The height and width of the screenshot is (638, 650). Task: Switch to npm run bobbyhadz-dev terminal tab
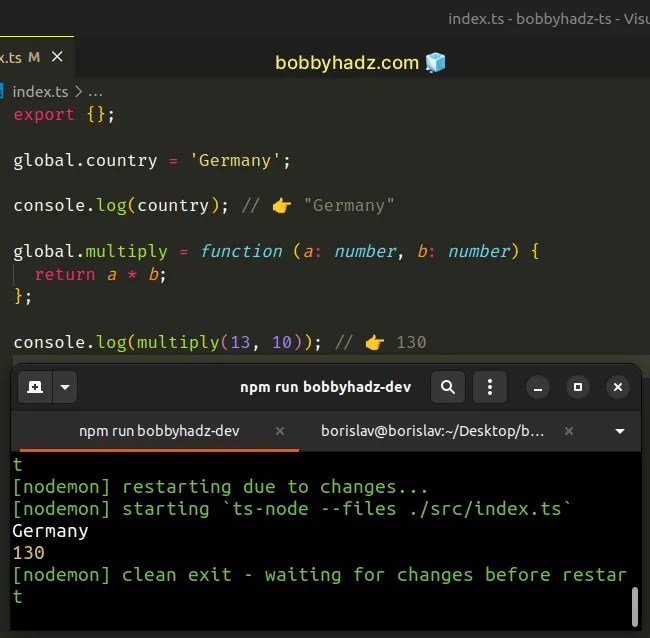pos(159,431)
